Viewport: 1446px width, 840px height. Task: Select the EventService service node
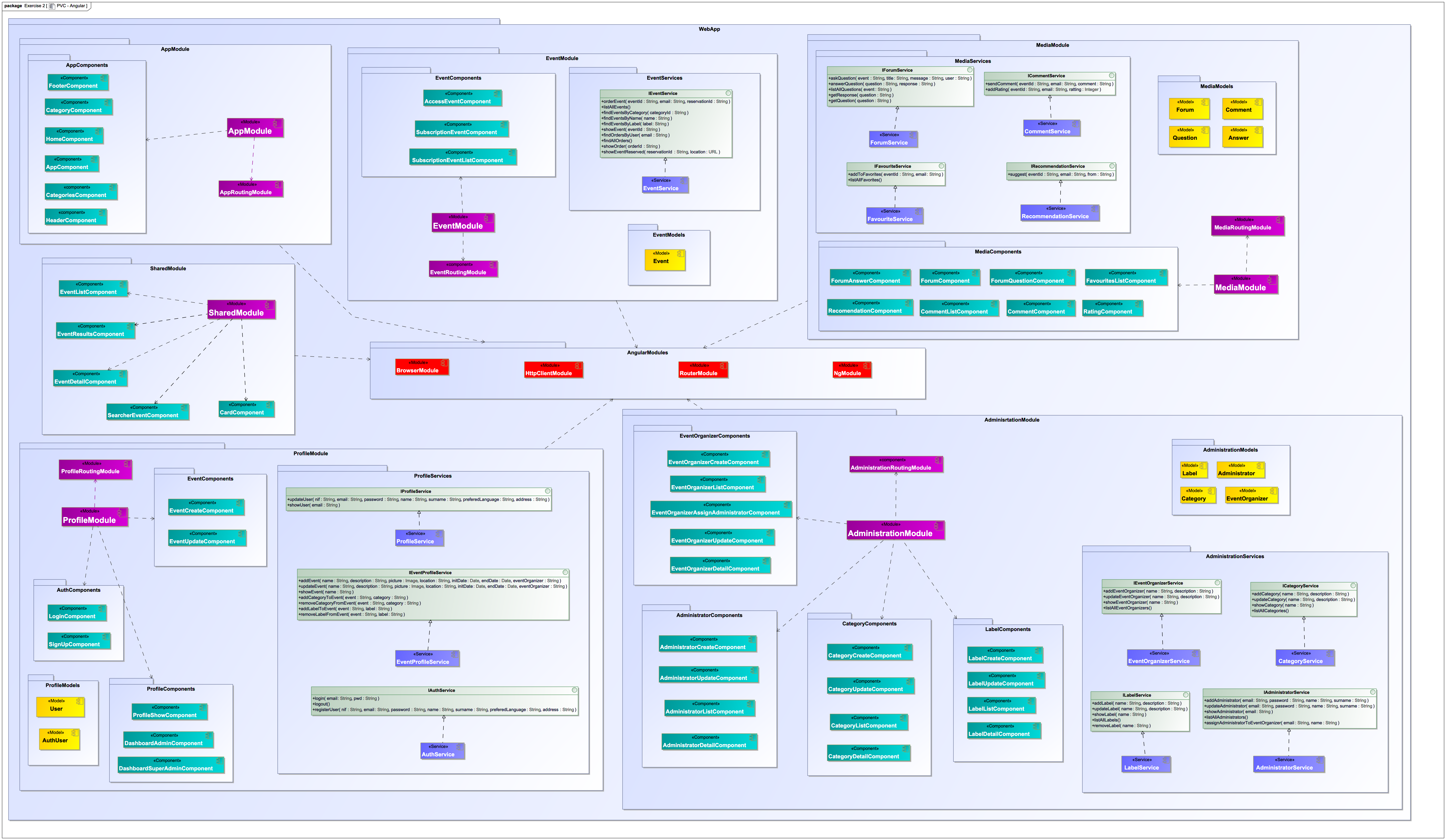(665, 185)
